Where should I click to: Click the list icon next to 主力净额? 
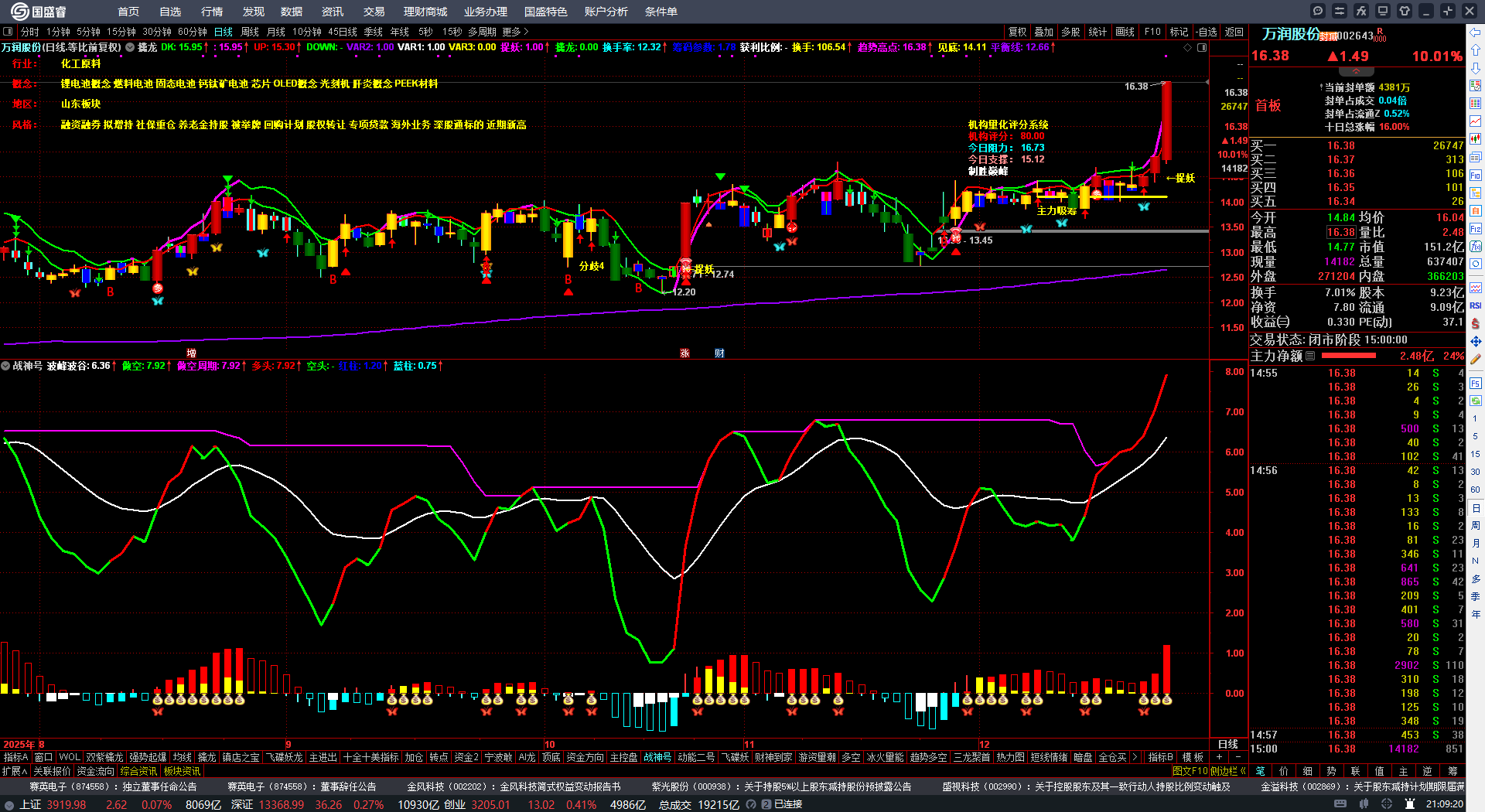[x=1310, y=356]
